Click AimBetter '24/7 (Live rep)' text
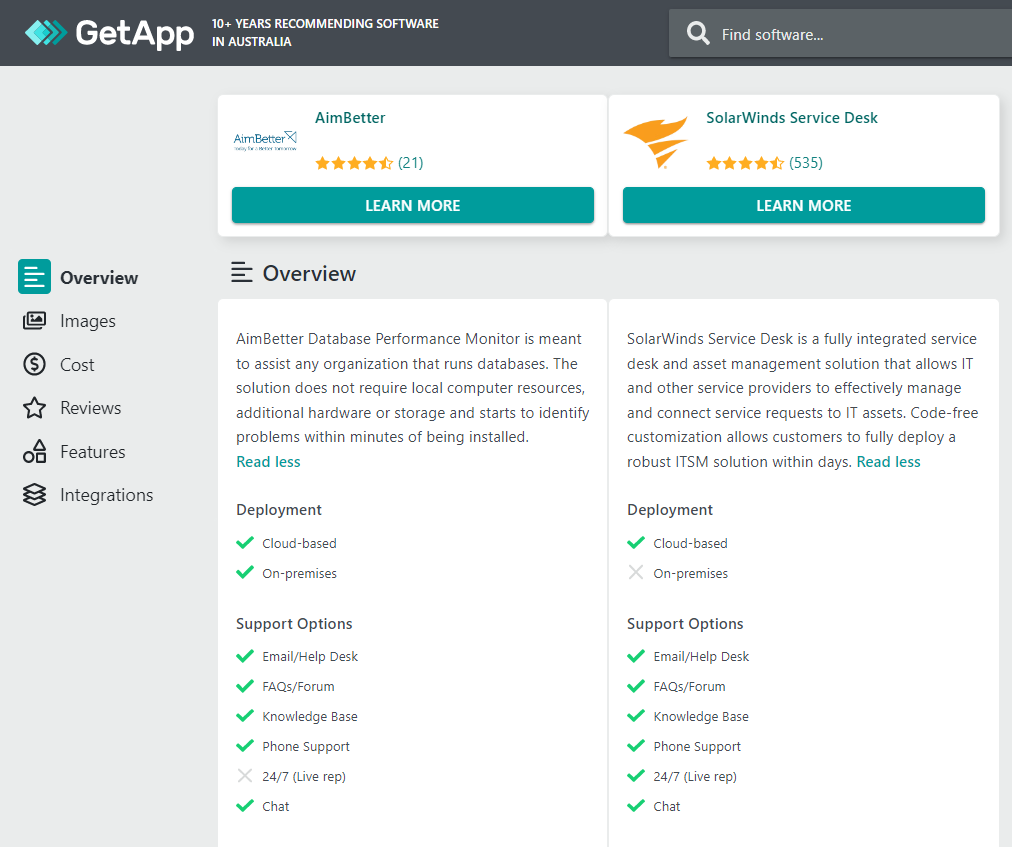Screen dimensions: 1012x847 click(x=304, y=777)
